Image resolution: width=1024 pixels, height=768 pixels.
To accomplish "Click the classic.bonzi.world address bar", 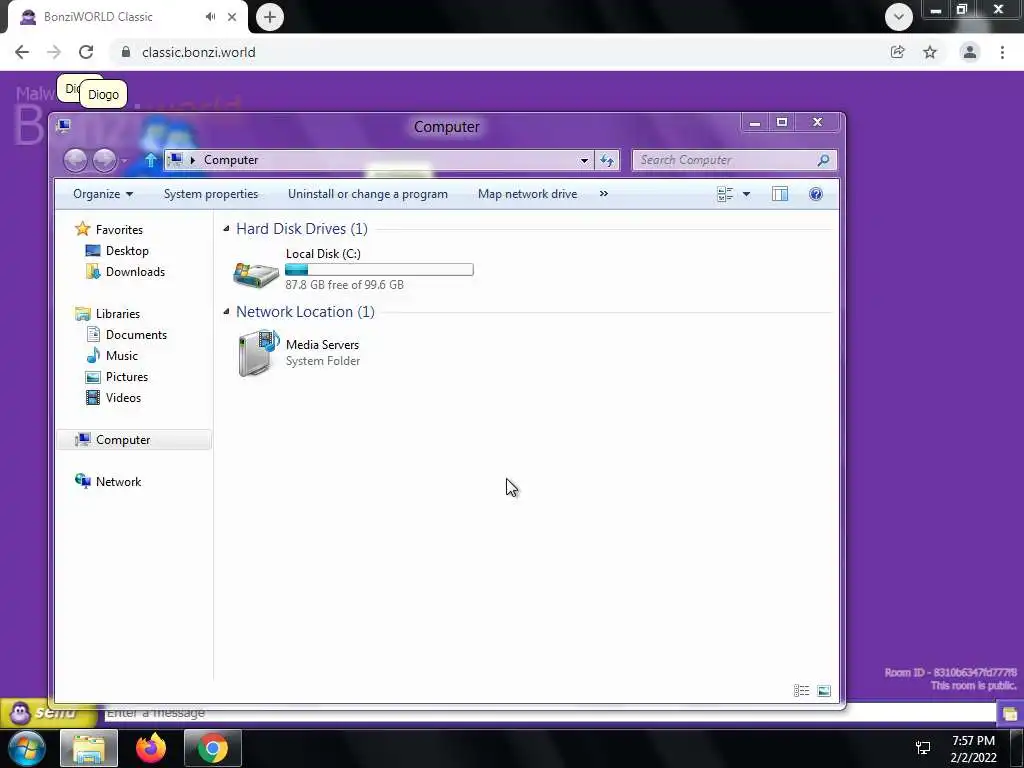I will tap(496, 52).
